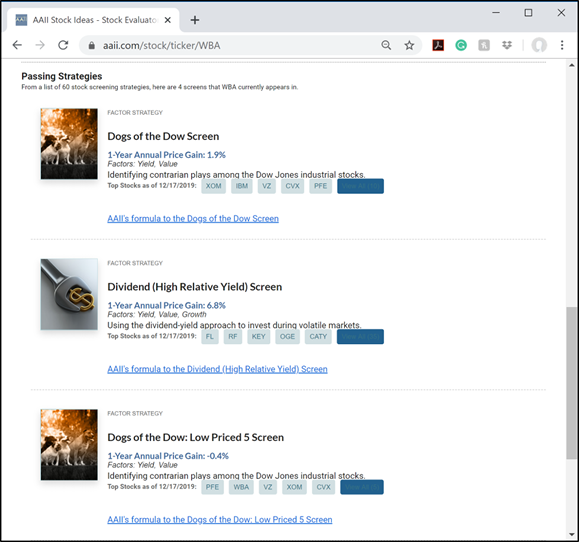Screen dimensions: 579x542
Task: Select PFE in Dogs of the Dow Screen
Action: pos(321,186)
